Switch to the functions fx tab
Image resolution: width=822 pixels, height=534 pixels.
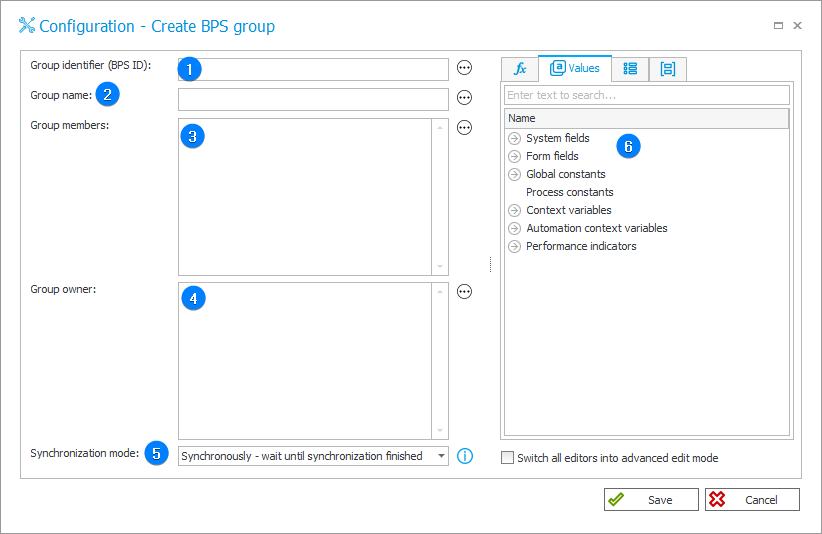tap(520, 69)
